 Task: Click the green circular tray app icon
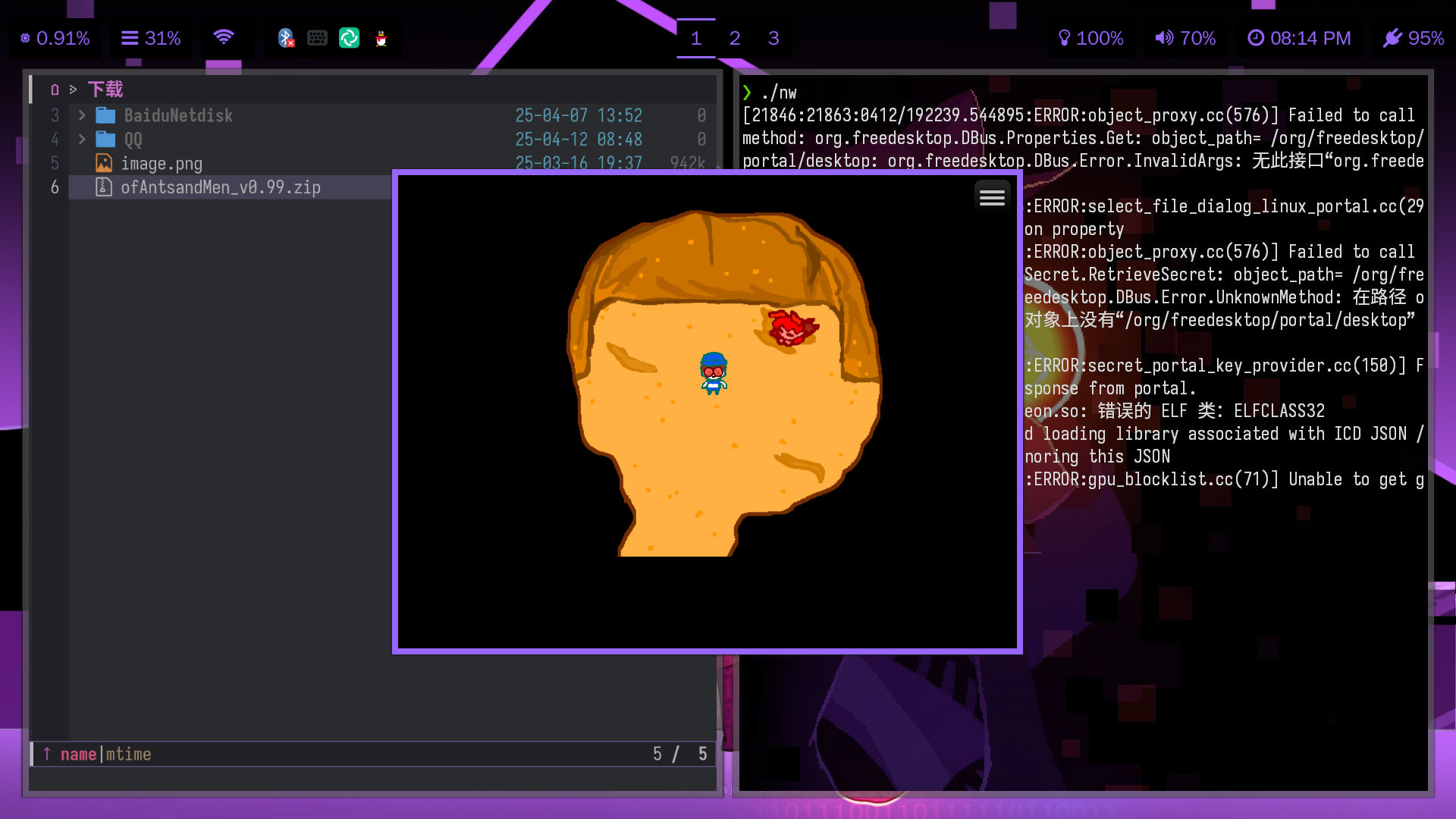(x=349, y=38)
